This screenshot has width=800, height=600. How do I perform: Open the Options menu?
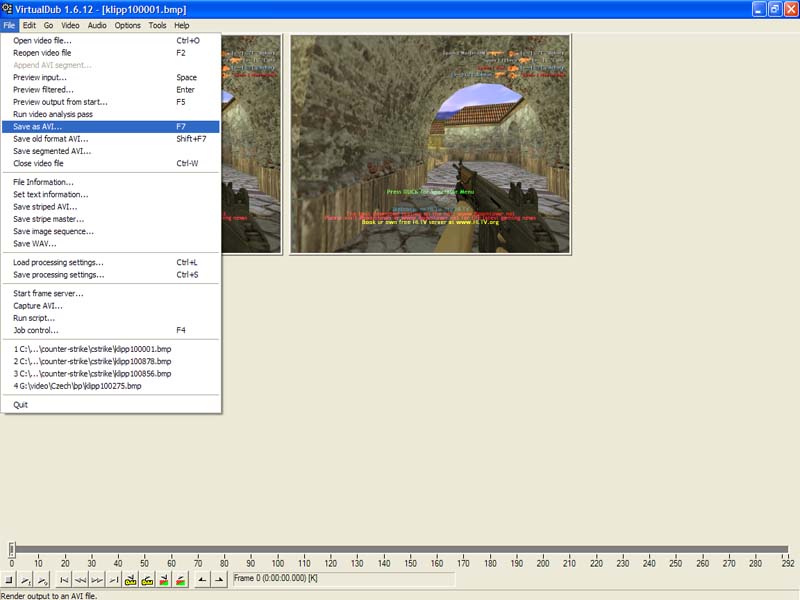tap(128, 25)
